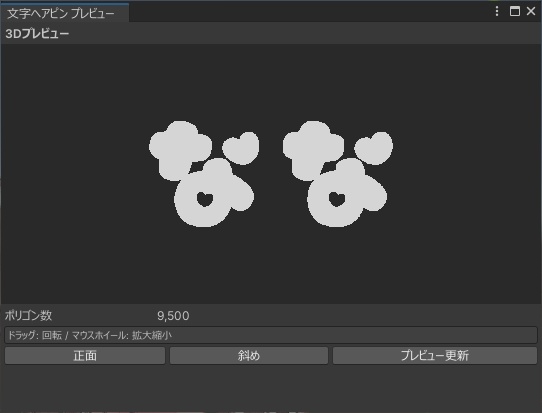Switch to the 斜め view
This screenshot has width=542, height=413.
[x=249, y=356]
